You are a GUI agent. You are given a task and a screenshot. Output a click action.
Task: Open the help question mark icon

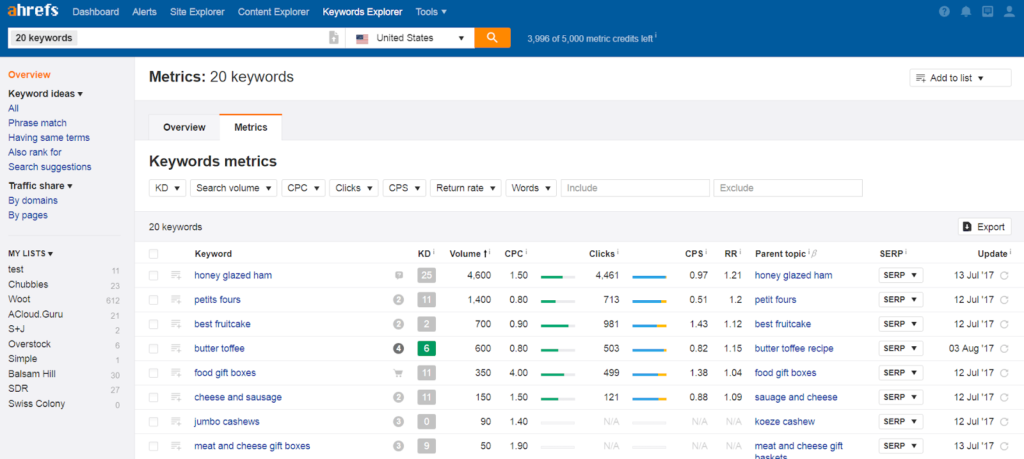point(944,11)
